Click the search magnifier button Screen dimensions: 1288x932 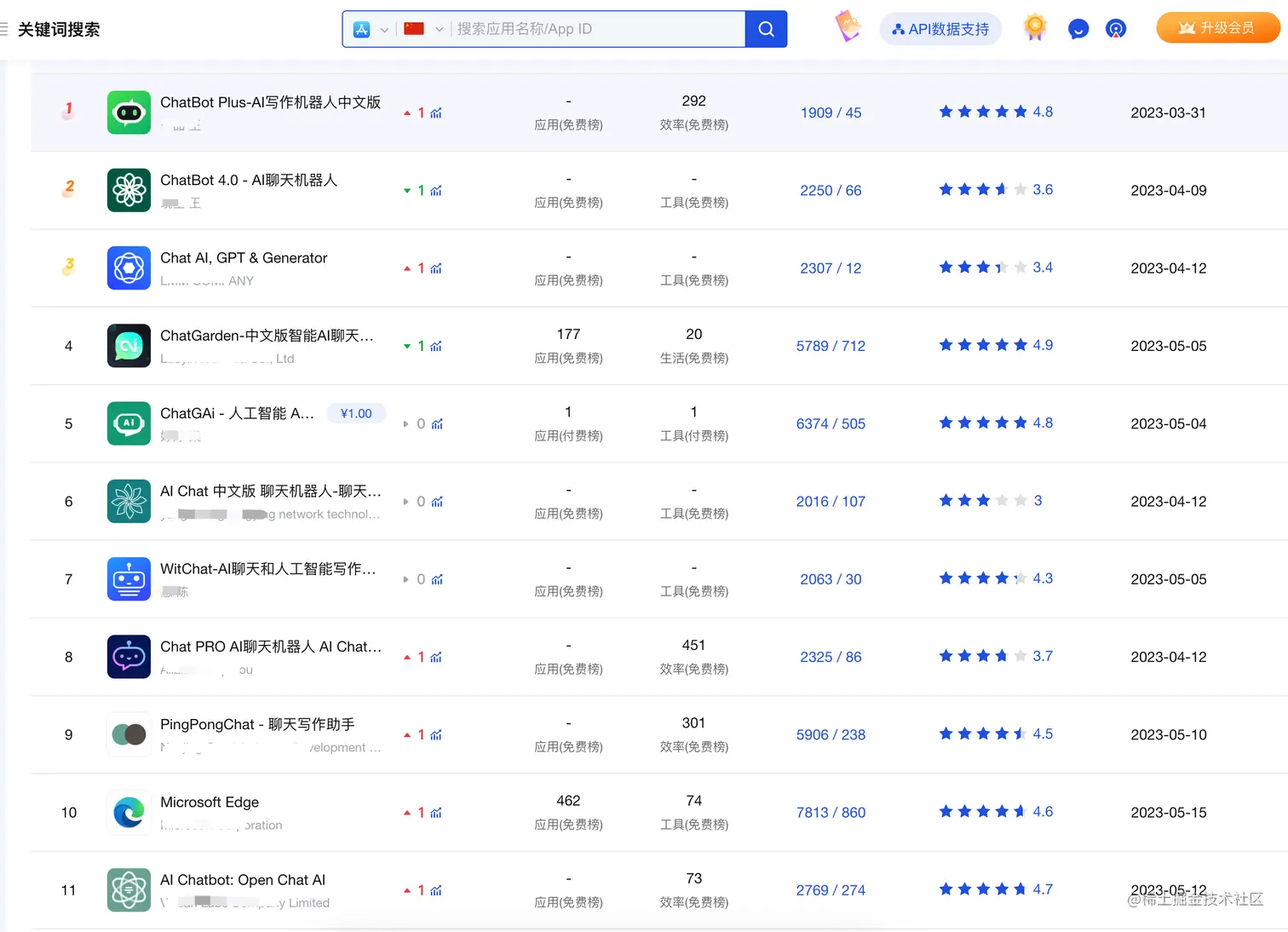point(764,28)
